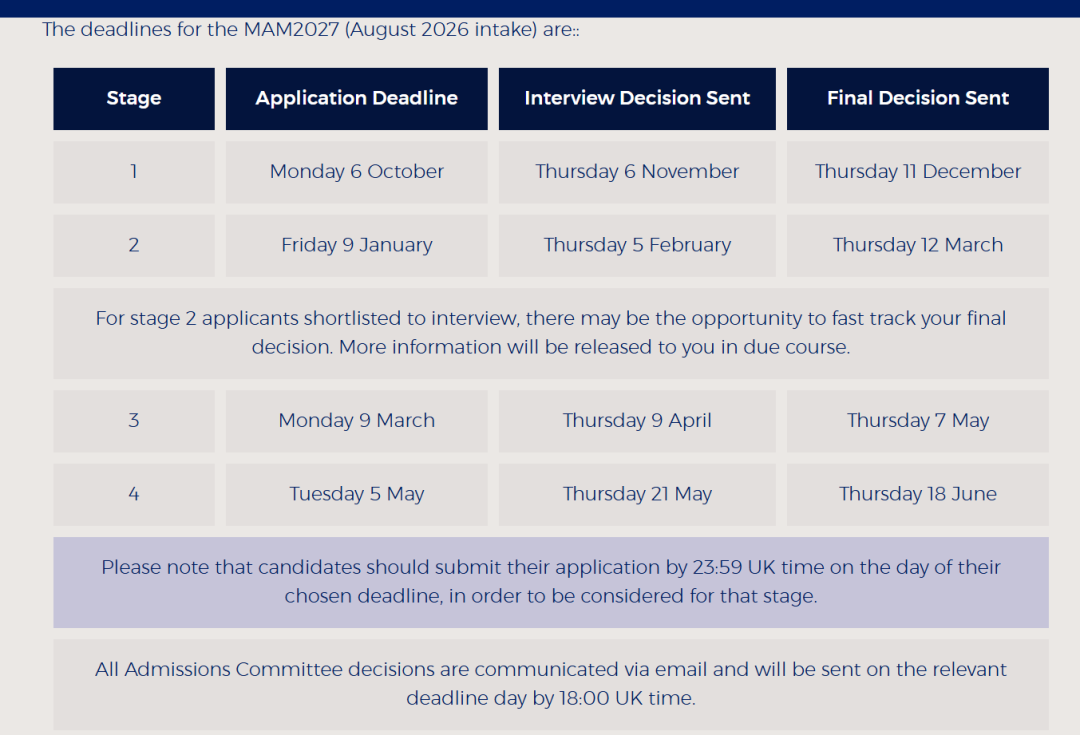
Task: Click the Final Decision Sent header
Action: (917, 98)
